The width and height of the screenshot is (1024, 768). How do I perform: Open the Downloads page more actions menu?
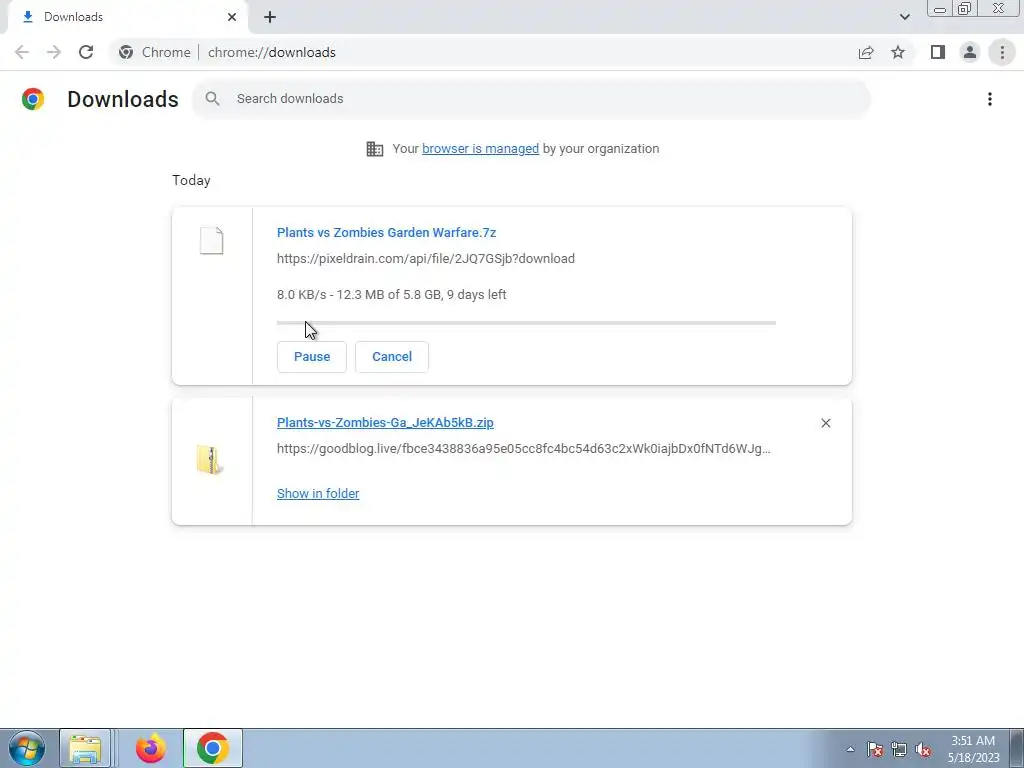pos(989,99)
